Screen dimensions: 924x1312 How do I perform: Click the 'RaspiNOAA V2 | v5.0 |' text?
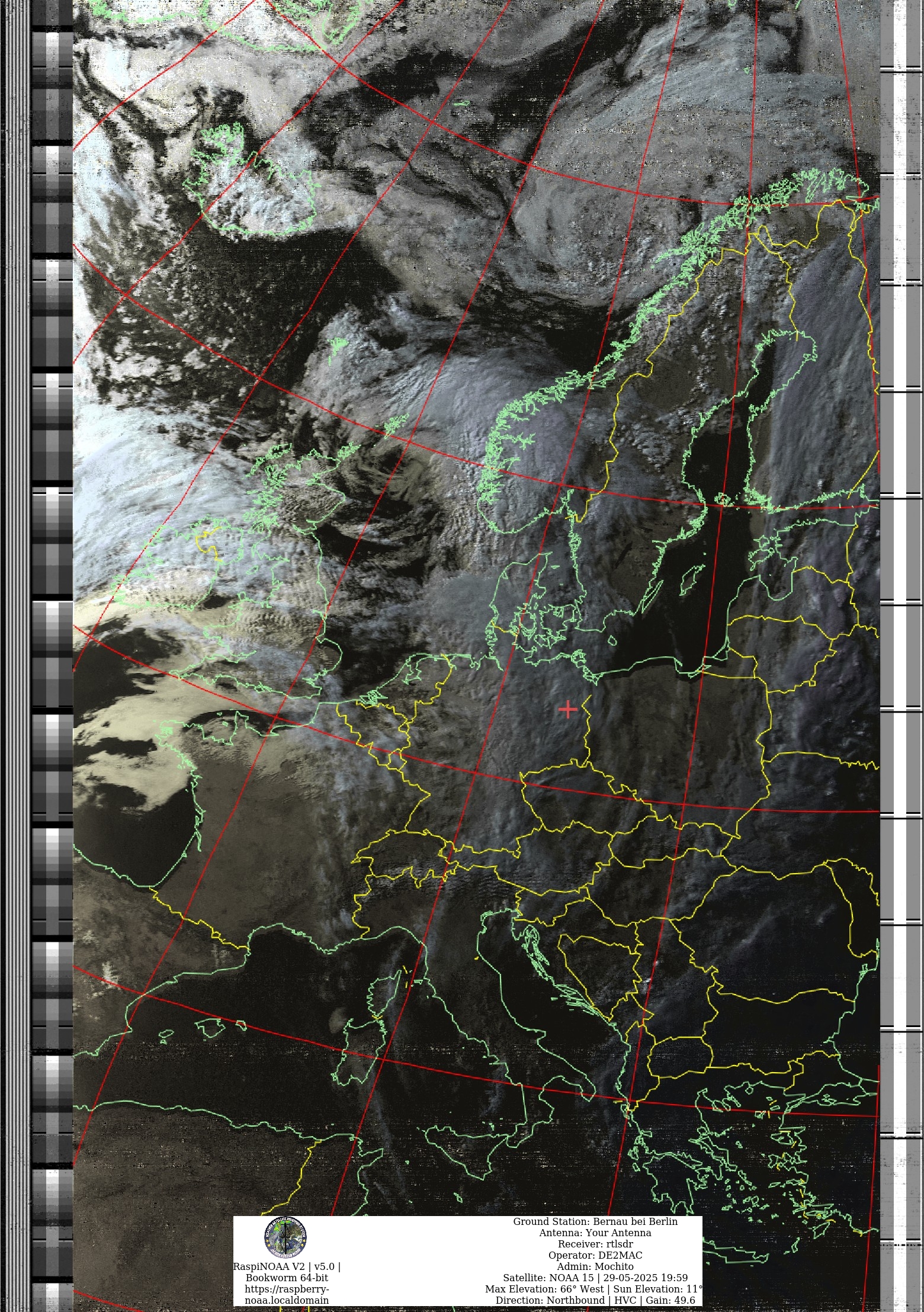[287, 1266]
